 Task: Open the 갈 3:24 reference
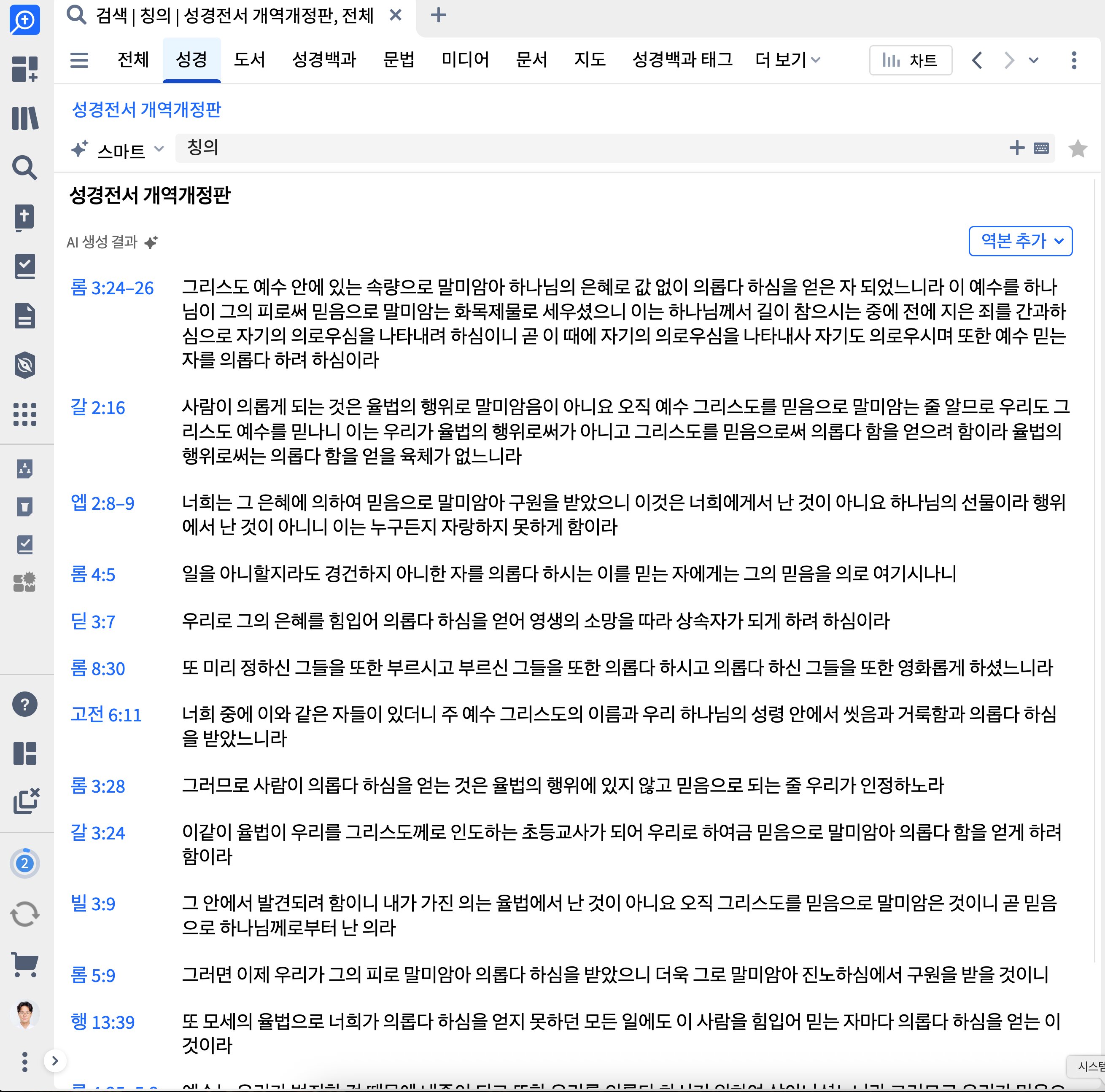pyautogui.click(x=98, y=833)
